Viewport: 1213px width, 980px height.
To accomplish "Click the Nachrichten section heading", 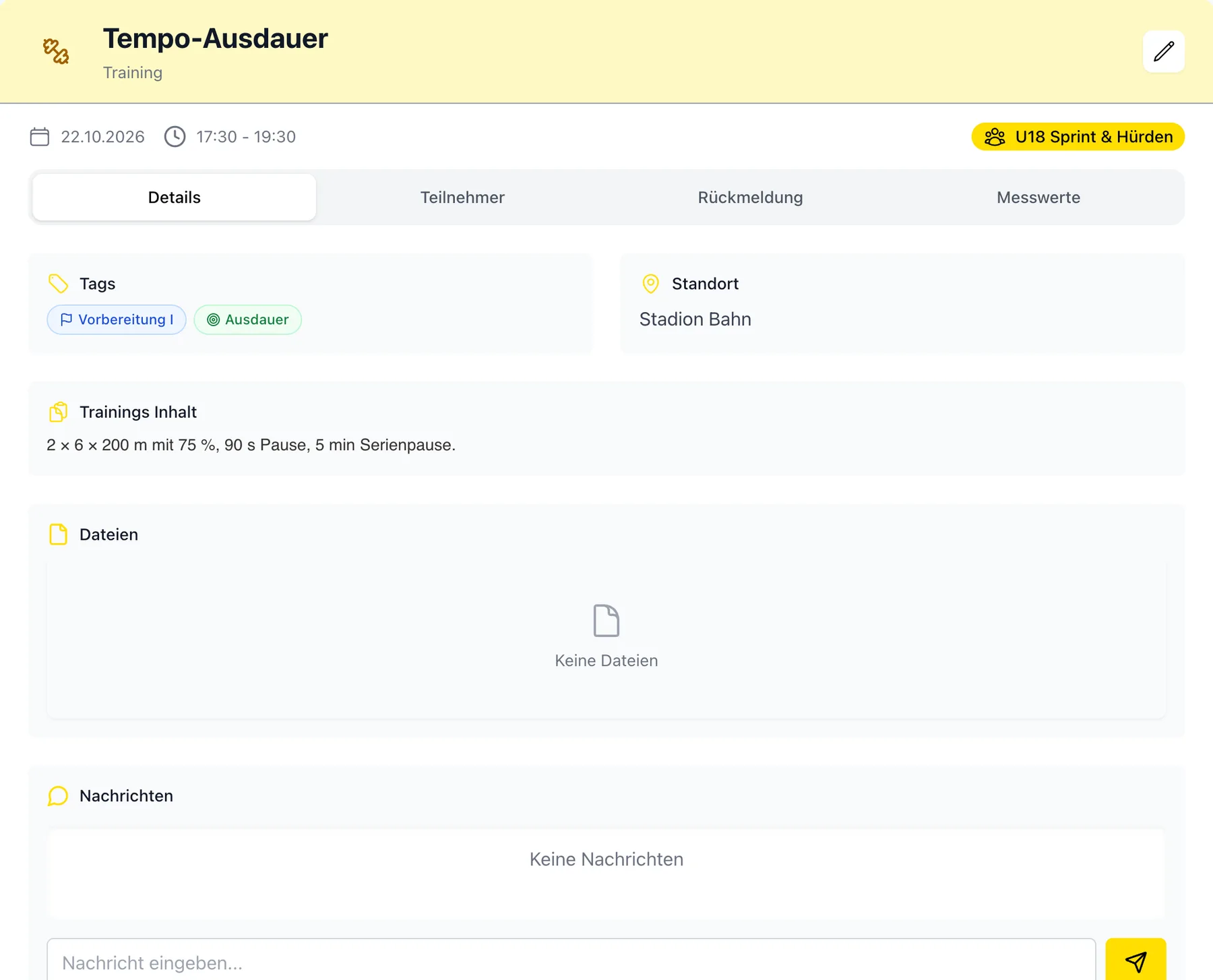I will point(126,796).
